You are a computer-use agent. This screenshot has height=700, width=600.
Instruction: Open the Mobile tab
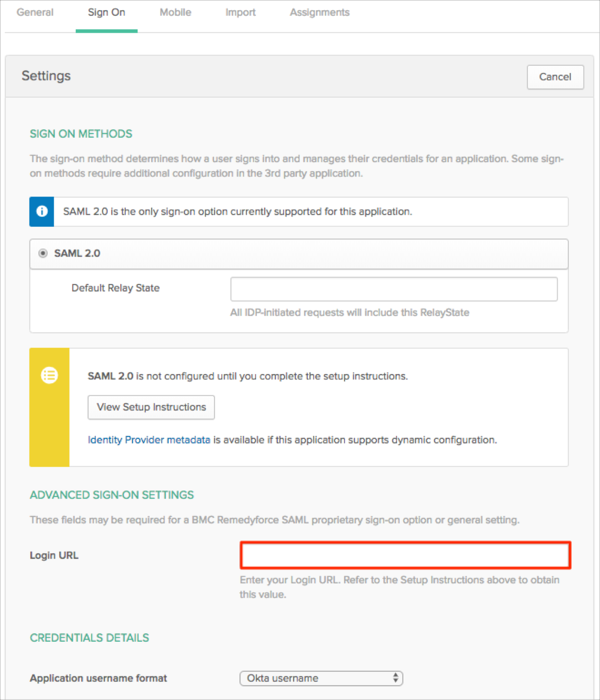point(175,13)
